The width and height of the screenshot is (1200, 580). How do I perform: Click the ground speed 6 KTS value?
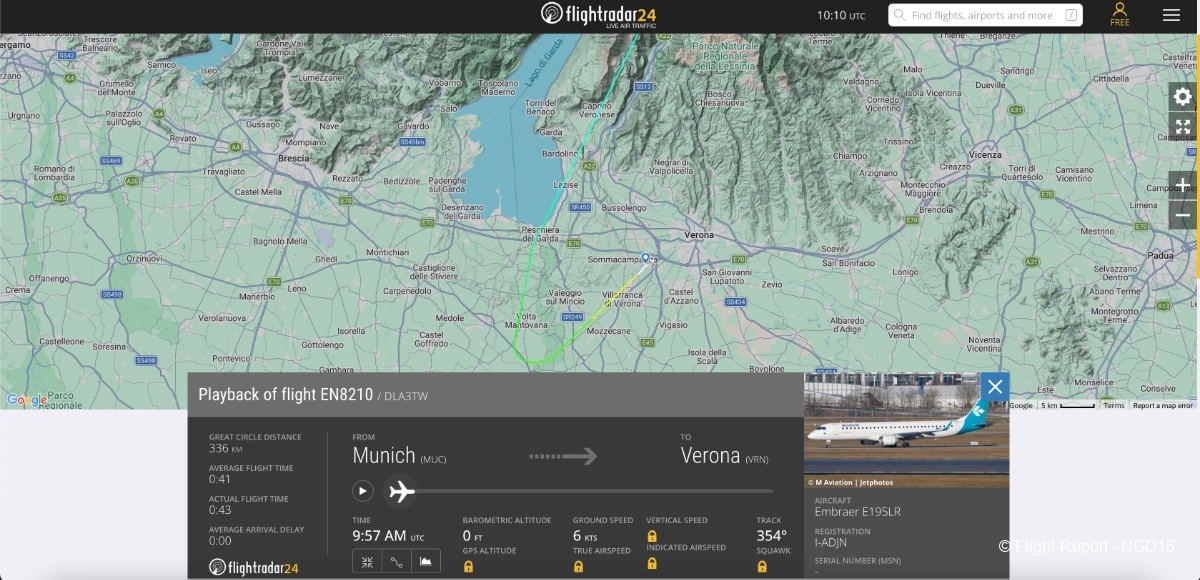(585, 536)
